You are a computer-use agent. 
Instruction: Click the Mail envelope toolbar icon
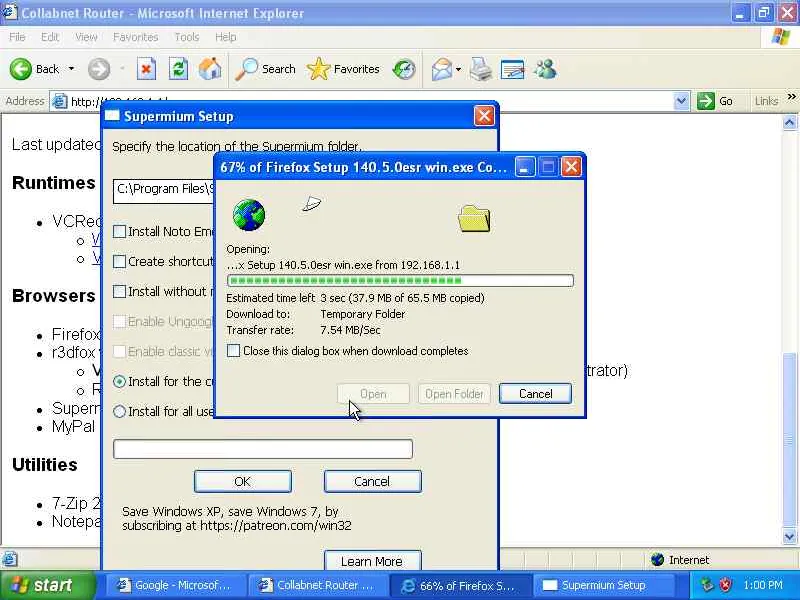coord(441,69)
